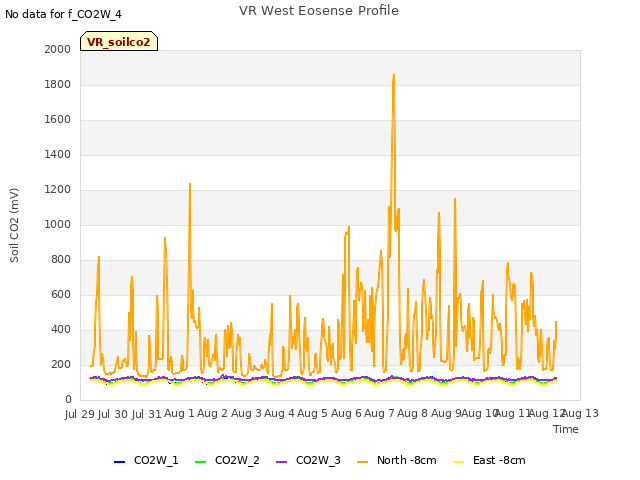640x480 pixels.
Task: Click the Aug 3 x-axis date label
Action: click(x=246, y=413)
